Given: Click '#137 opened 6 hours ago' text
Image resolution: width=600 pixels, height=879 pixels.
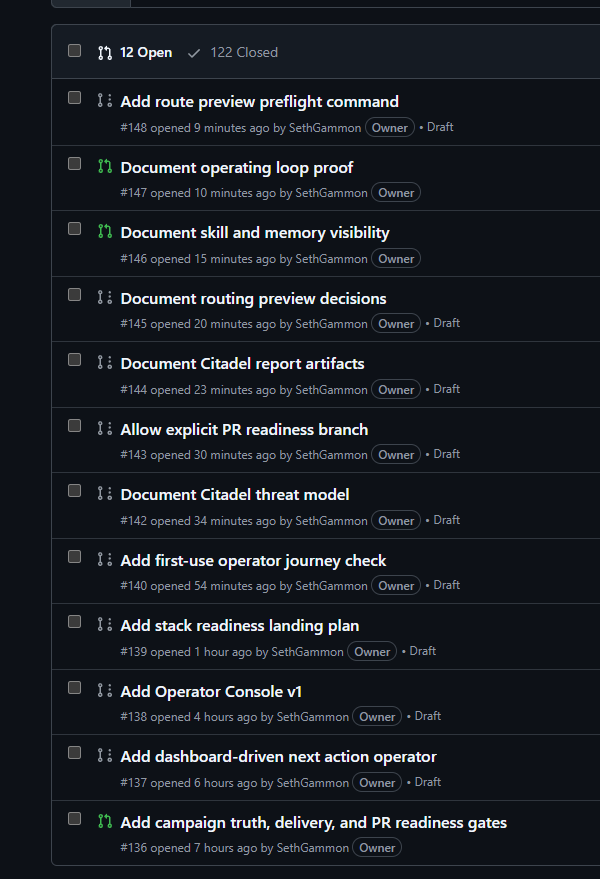Looking at the screenshot, I should pos(188,783).
